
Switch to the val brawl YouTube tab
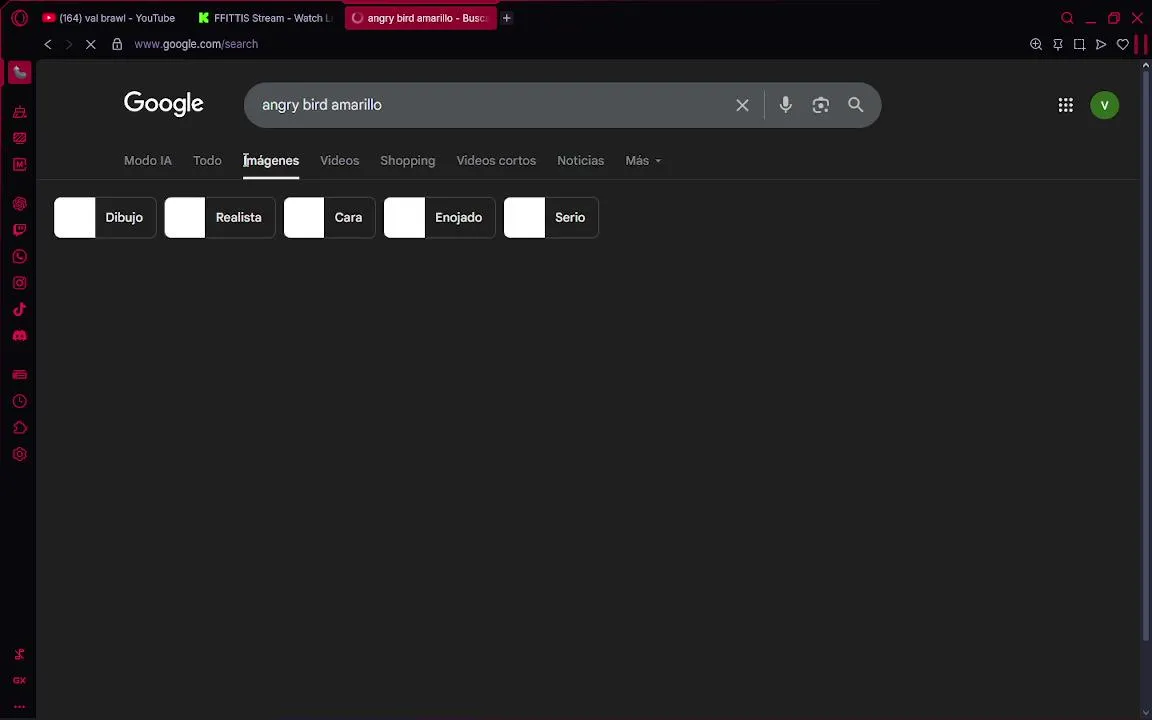click(109, 18)
